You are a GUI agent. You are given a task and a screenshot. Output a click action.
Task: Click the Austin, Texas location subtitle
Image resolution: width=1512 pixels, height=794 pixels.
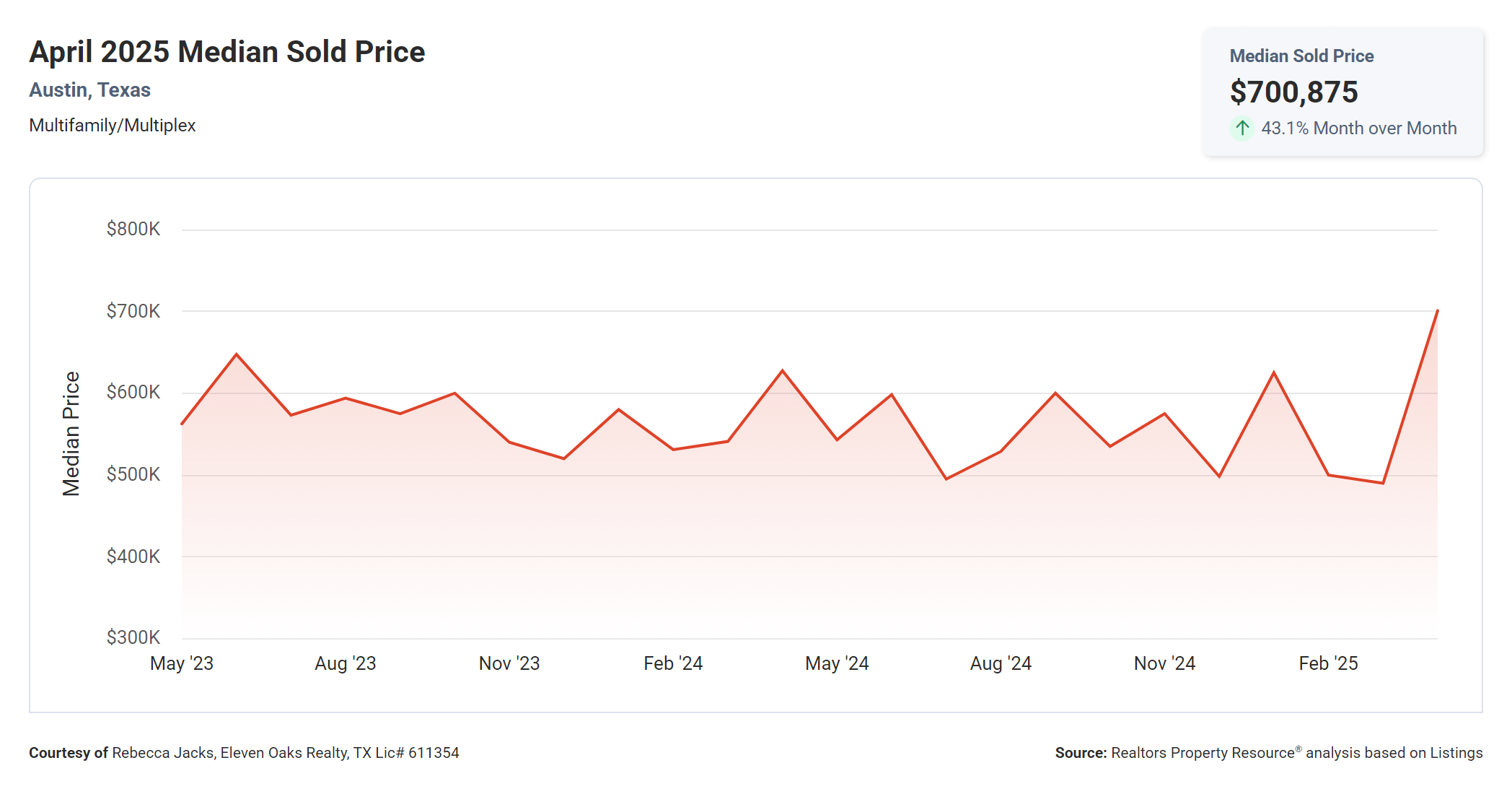tap(89, 90)
